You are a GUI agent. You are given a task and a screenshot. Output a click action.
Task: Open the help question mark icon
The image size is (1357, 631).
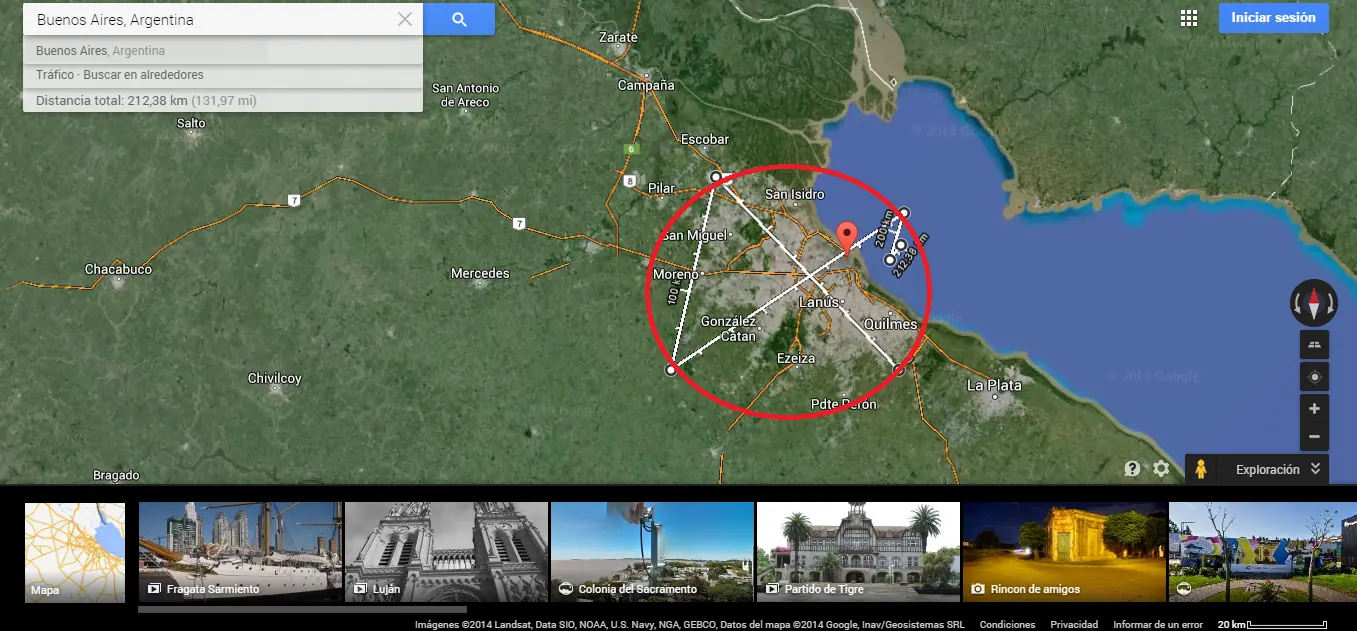(x=1132, y=468)
